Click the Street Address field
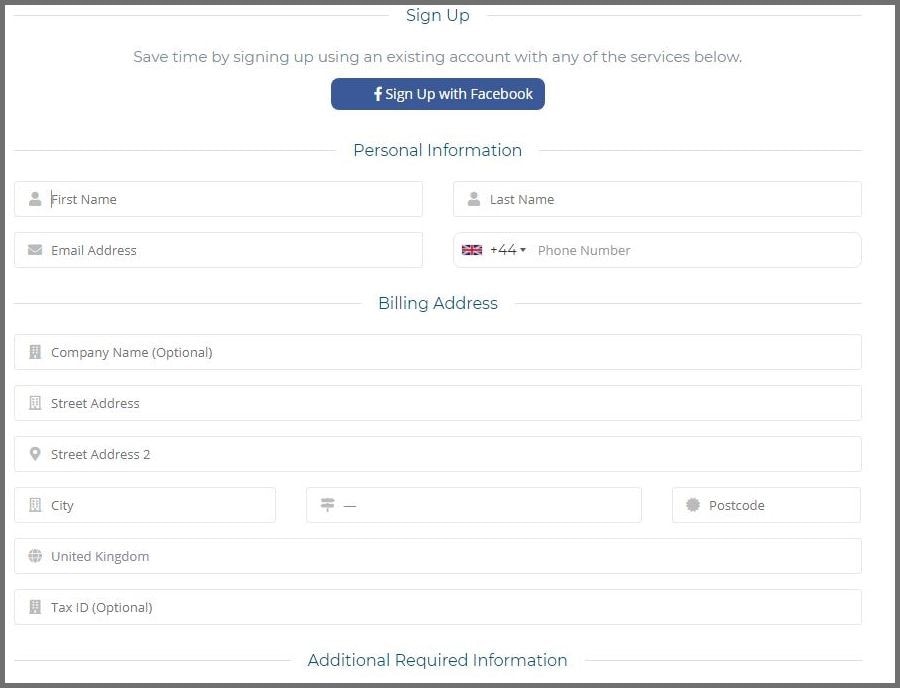The image size is (900, 688). 438,403
